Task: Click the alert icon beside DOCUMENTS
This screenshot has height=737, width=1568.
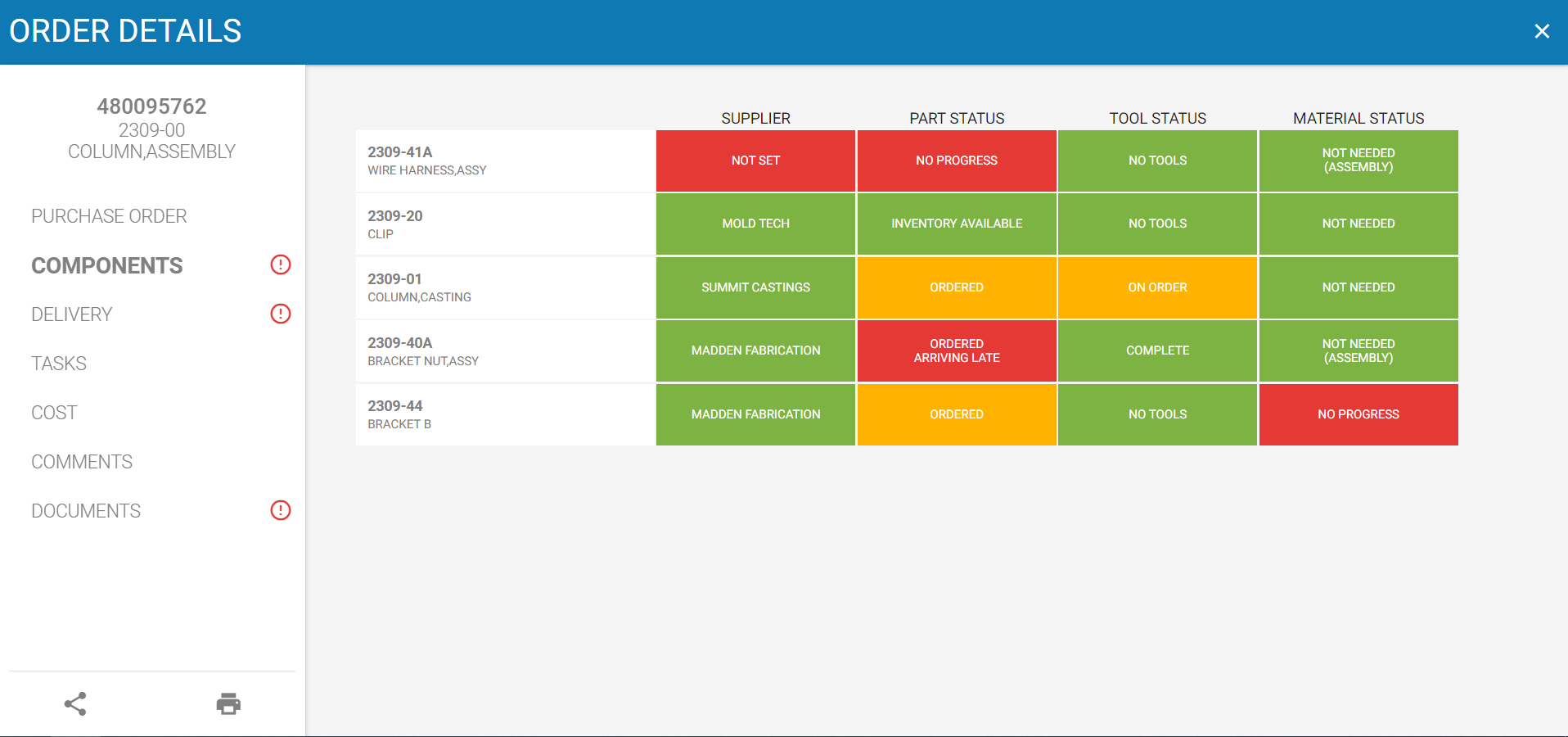Action: pyautogui.click(x=281, y=510)
